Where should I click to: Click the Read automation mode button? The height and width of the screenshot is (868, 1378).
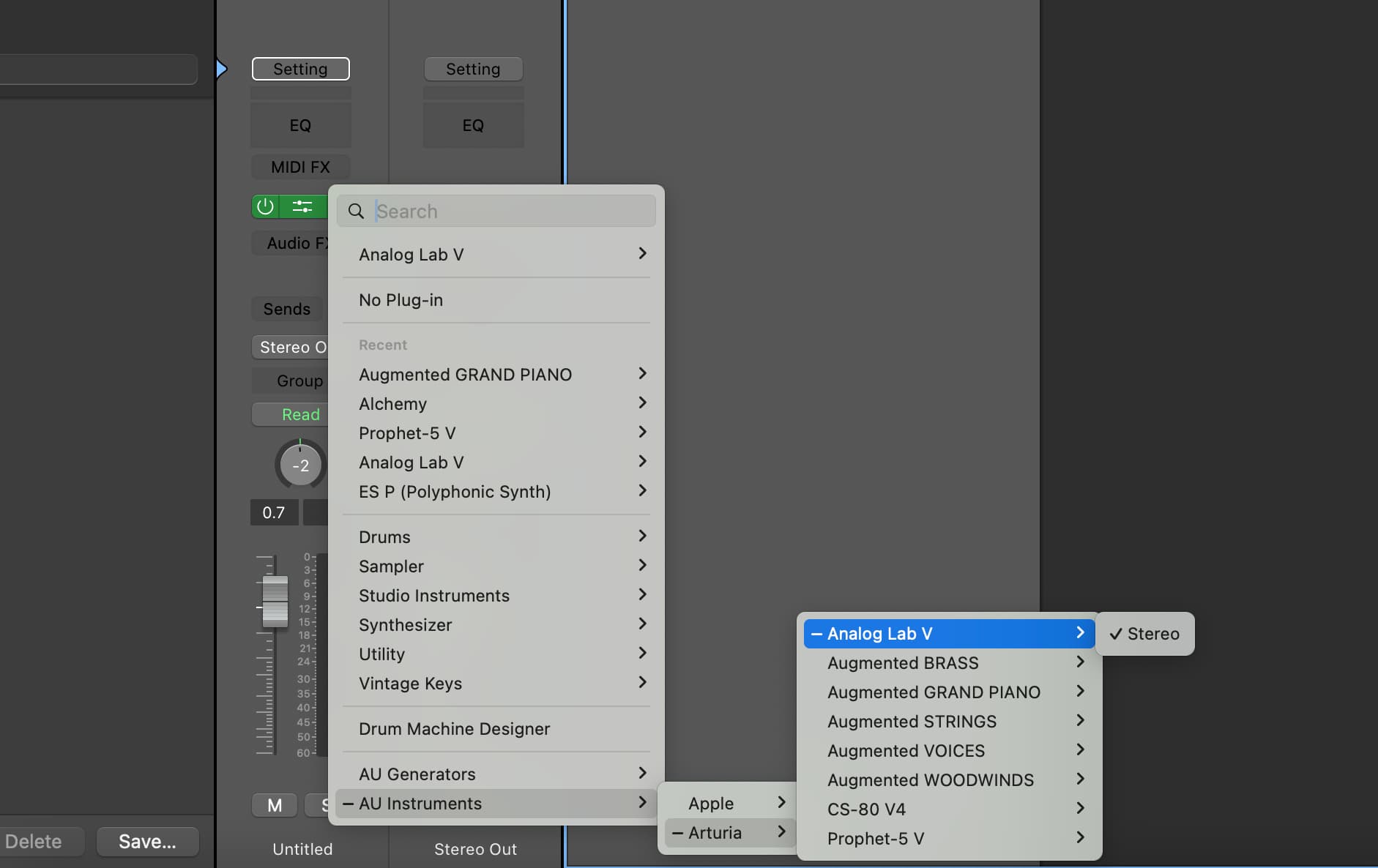300,414
